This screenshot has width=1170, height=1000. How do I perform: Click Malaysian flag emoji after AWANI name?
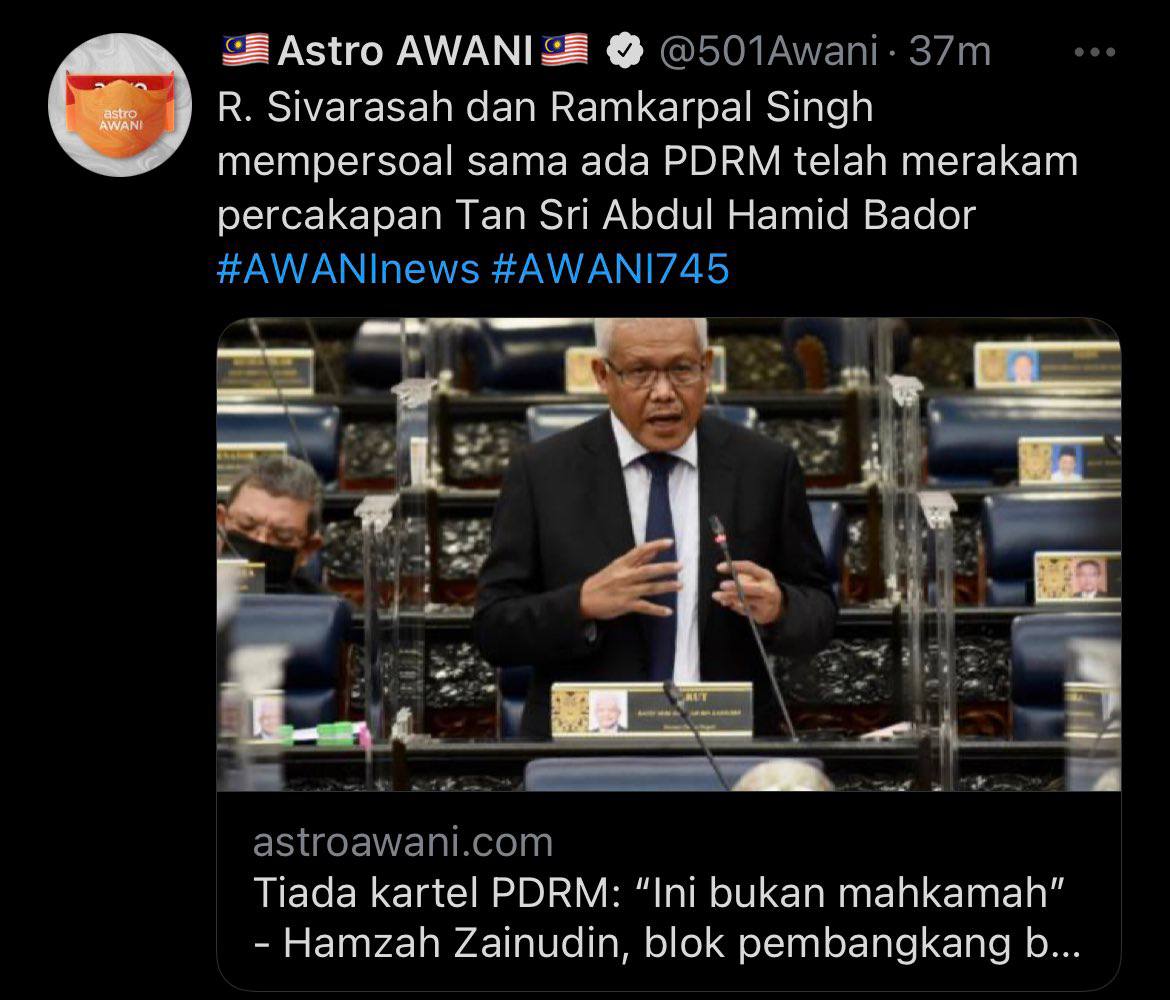(564, 50)
